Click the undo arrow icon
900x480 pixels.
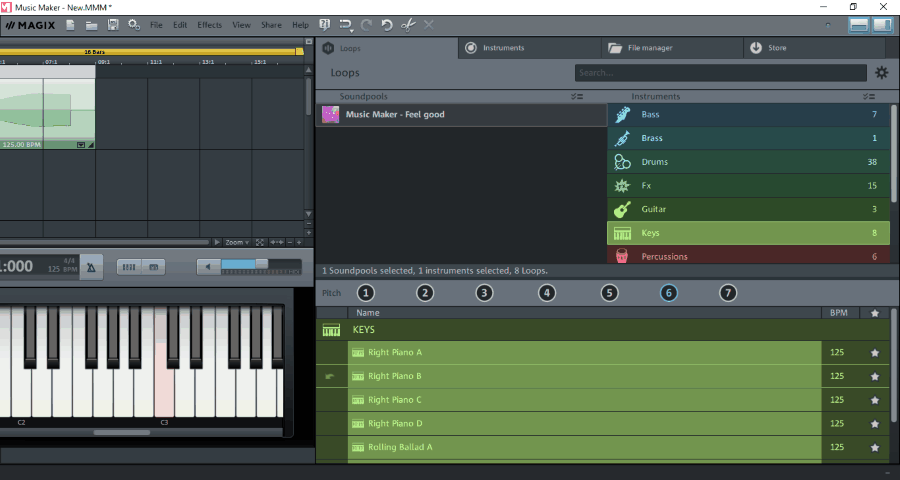tap(387, 25)
